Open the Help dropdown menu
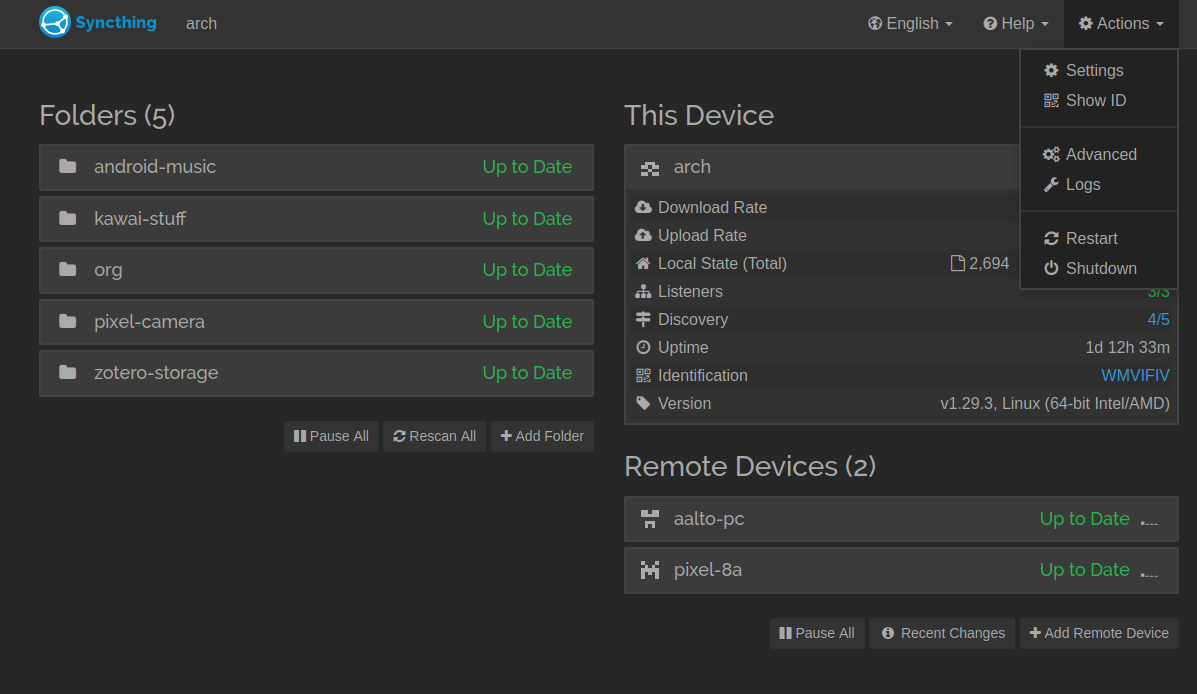1197x694 pixels. [x=1016, y=24]
